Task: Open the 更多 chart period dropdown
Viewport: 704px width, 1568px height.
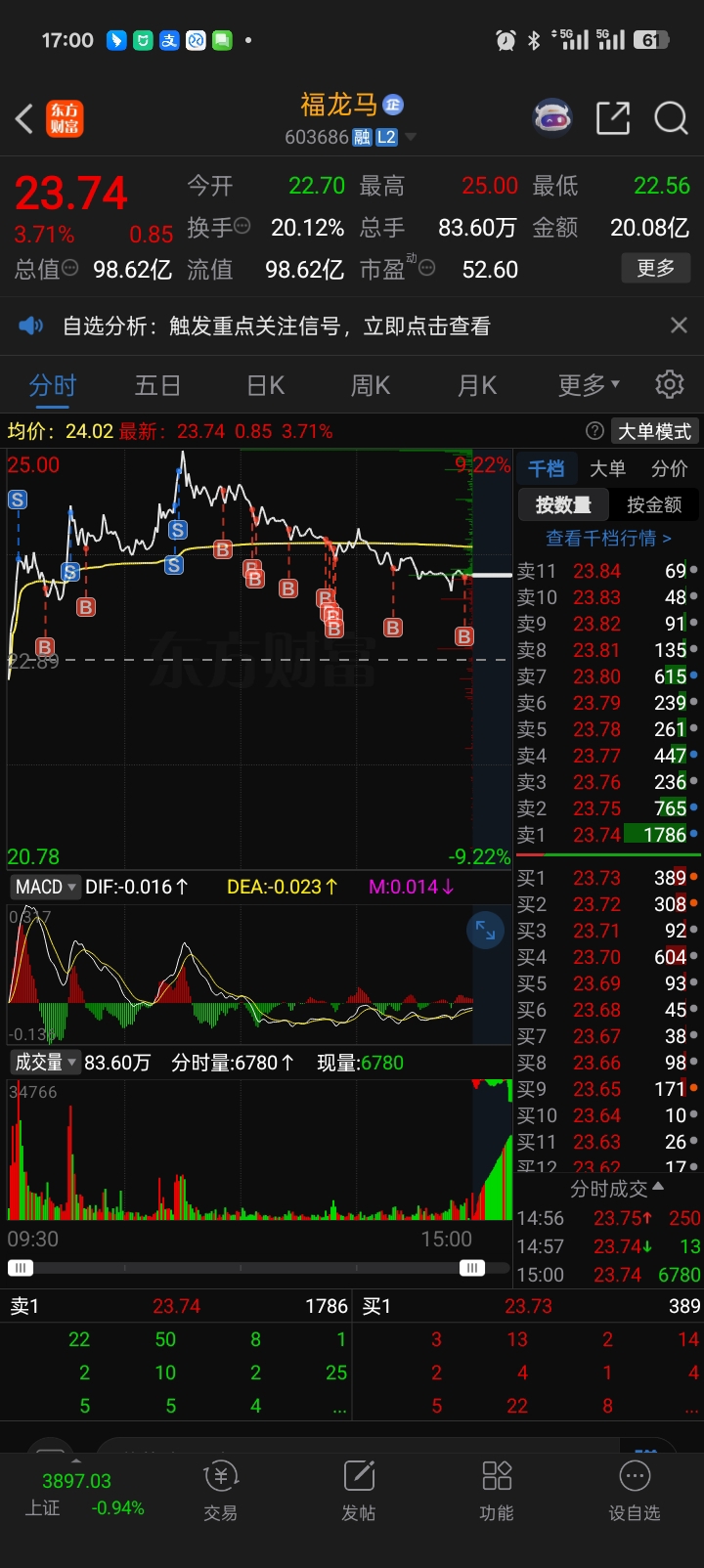Action: pos(588,385)
